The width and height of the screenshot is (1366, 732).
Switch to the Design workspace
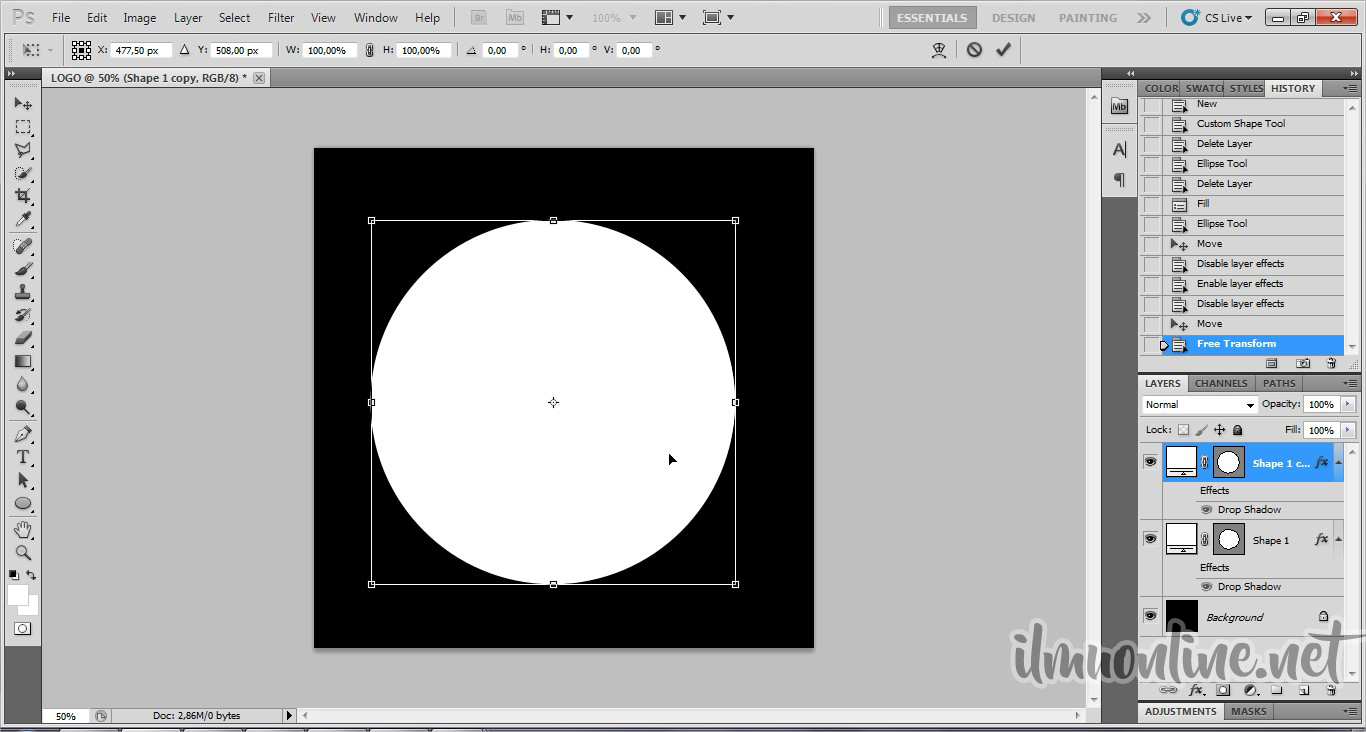tap(1013, 18)
